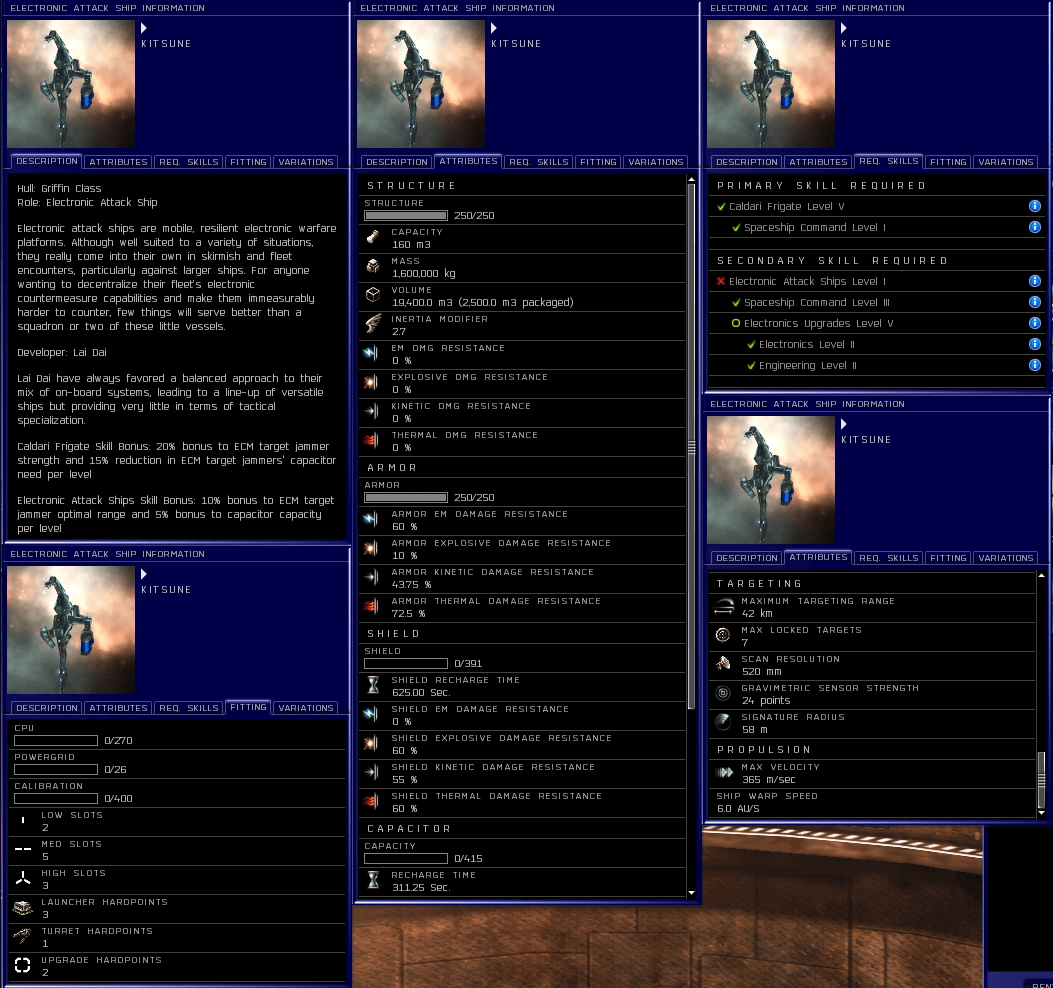The image size is (1053, 988).
Task: Click the capacitor Recharge Time hourglass icon
Action: point(373,881)
